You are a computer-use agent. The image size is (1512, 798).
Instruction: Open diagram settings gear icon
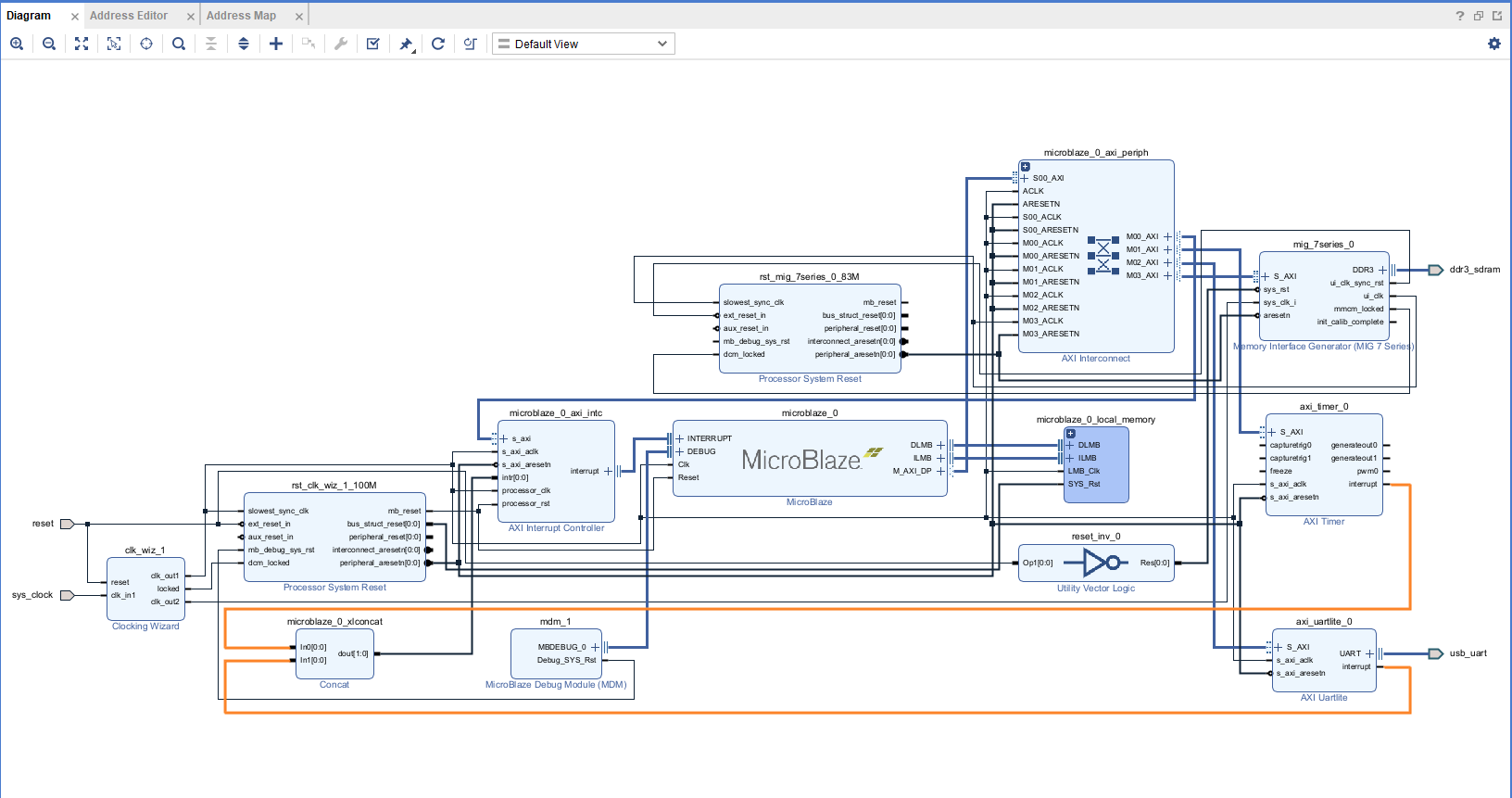1493,44
